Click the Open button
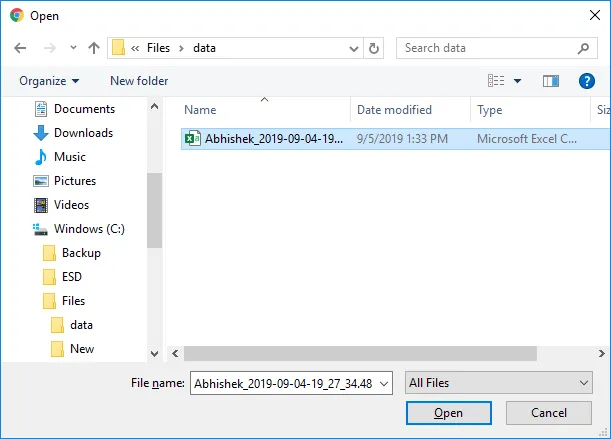The height and width of the screenshot is (439, 611). pyautogui.click(x=449, y=413)
